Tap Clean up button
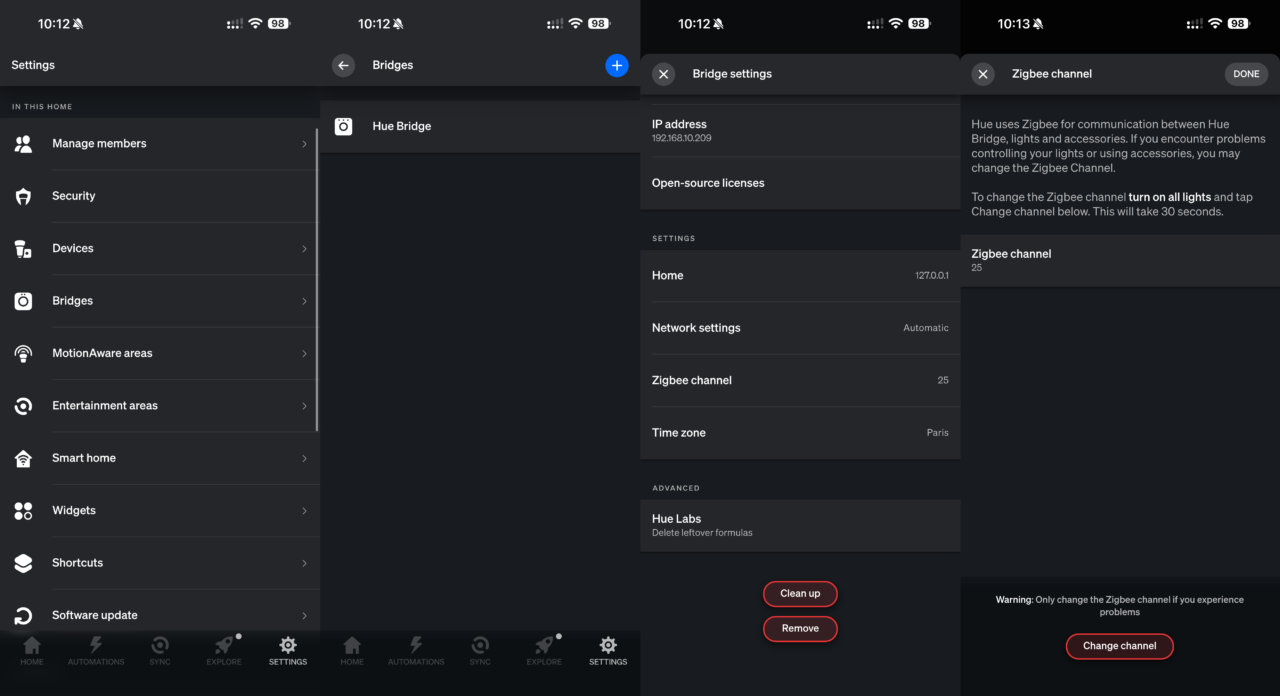 click(800, 593)
